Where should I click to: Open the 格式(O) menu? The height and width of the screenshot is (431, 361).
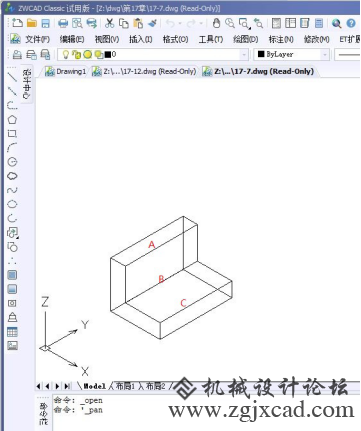click(x=175, y=39)
